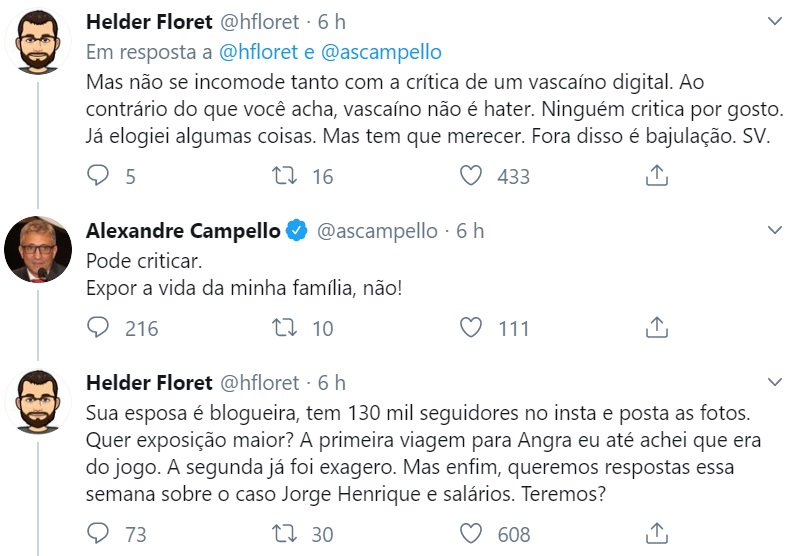This screenshot has width=793, height=556.
Task: Open the @ascampello mention link
Action: pyautogui.click(x=383, y=52)
